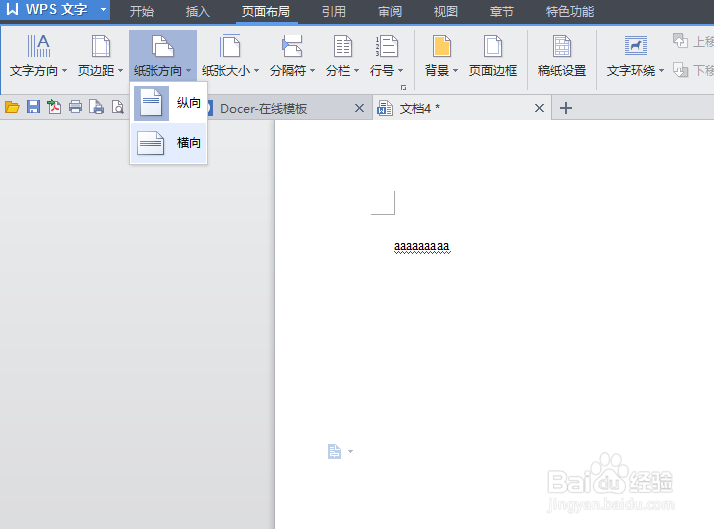Viewport: 714px width, 529px height.
Task: Click the open folder icon in quick toolbar
Action: click(x=12, y=107)
